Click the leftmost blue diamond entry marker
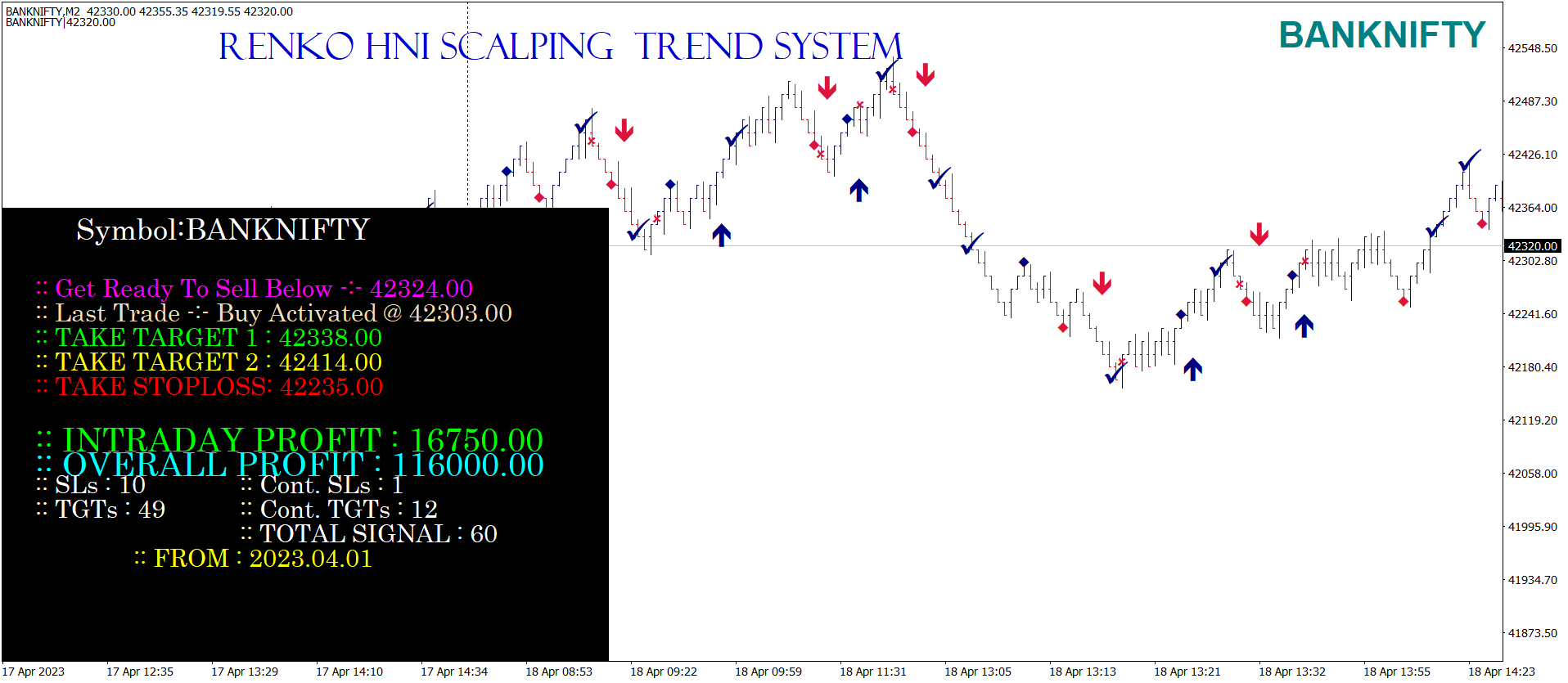 507,172
